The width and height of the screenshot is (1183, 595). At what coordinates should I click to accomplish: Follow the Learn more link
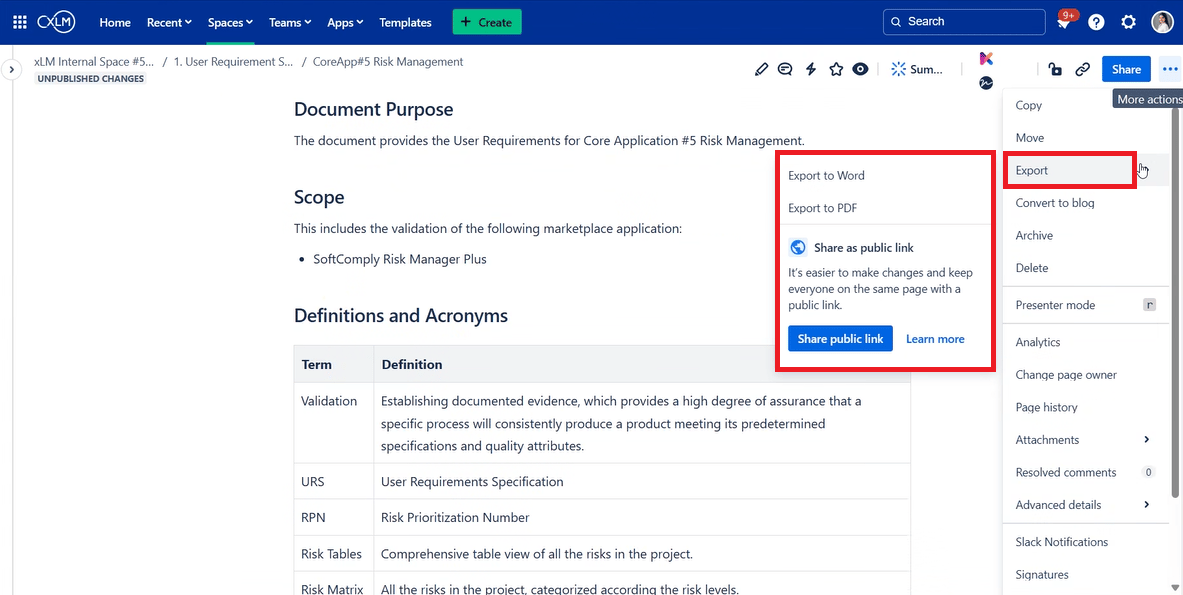pos(935,339)
